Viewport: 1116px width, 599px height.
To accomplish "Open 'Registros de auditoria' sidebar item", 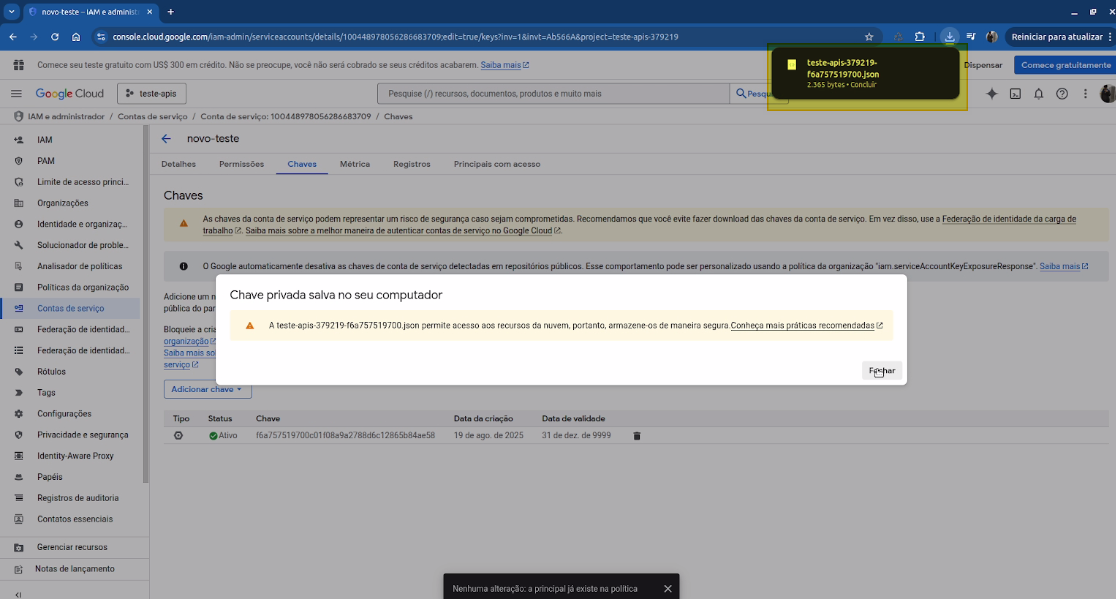I will click(78, 498).
